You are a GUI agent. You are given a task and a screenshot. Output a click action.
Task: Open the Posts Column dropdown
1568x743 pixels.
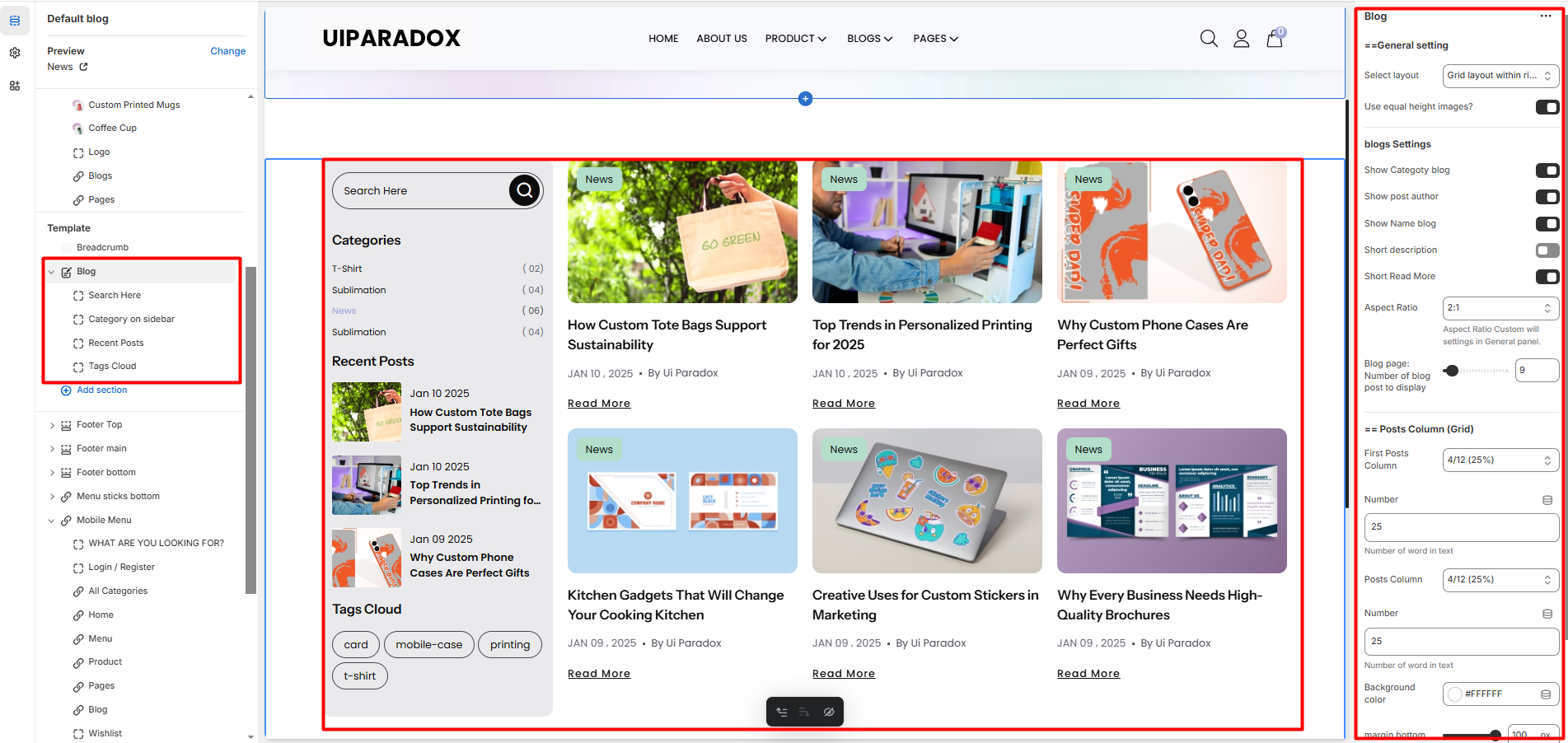point(1500,580)
